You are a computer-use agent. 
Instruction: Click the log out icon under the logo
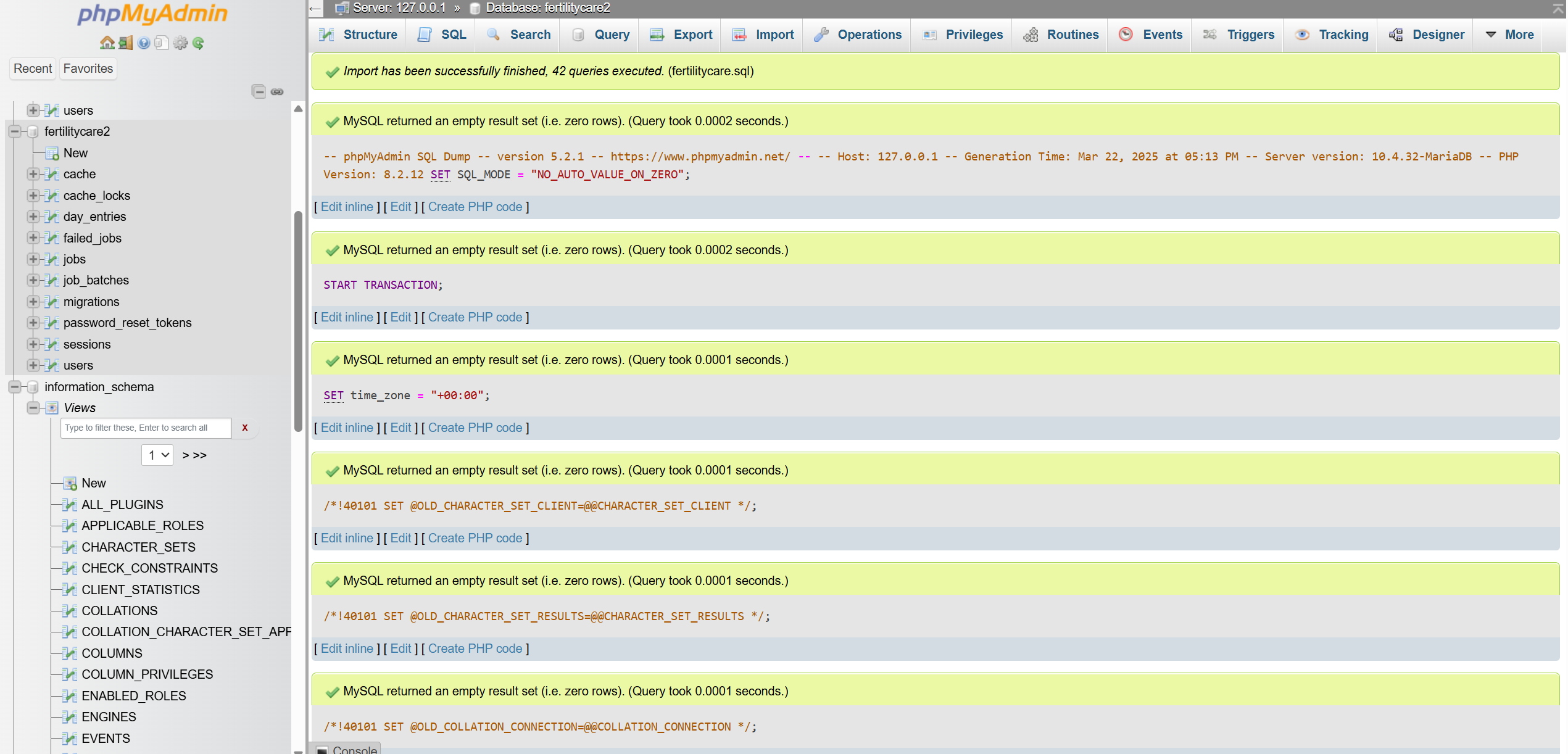coord(125,43)
